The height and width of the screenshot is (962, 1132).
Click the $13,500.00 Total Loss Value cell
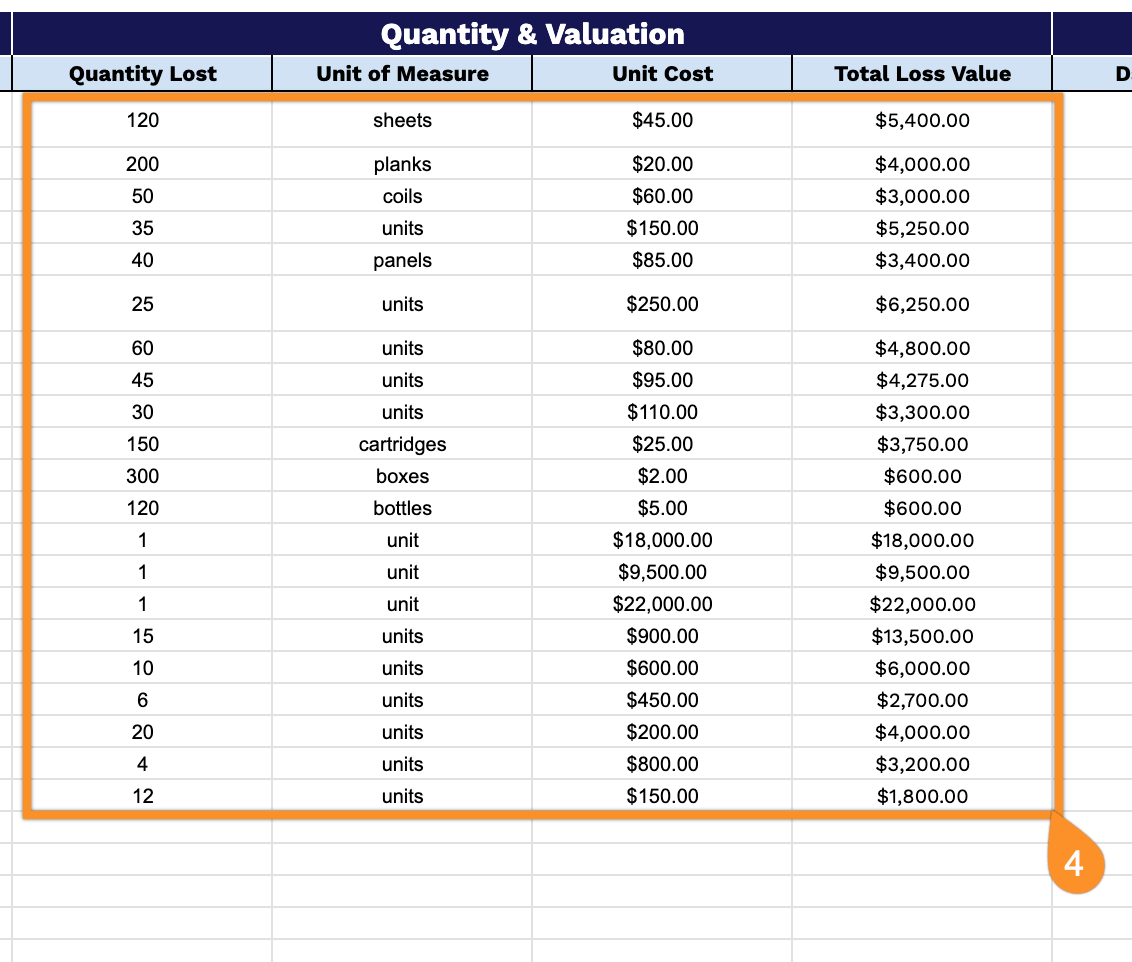pos(922,636)
